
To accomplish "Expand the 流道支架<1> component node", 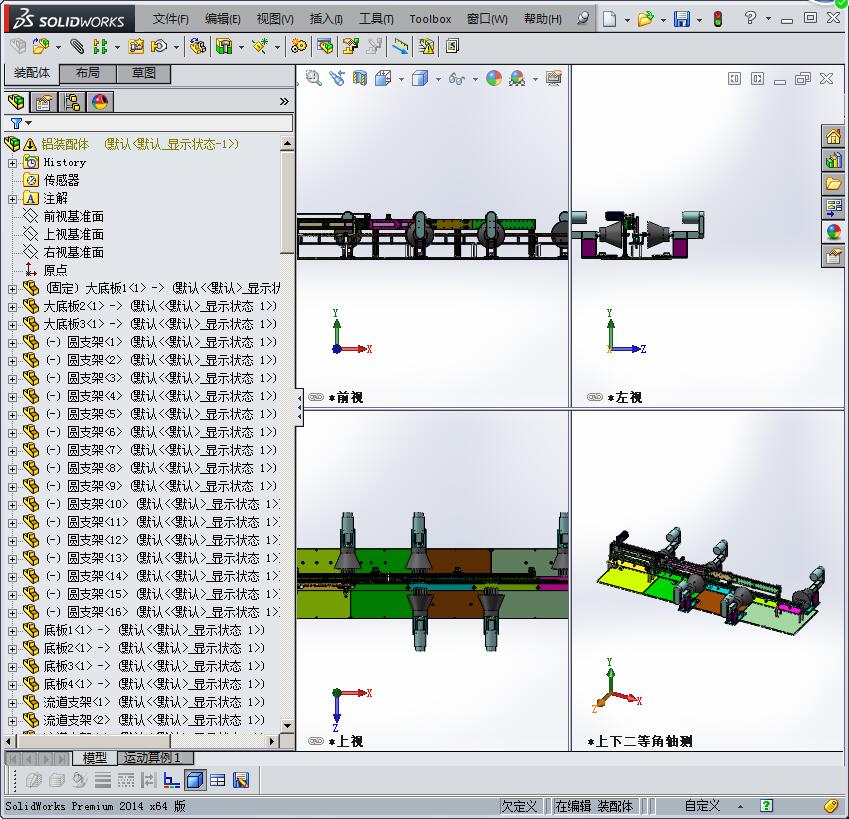I will click(x=12, y=703).
